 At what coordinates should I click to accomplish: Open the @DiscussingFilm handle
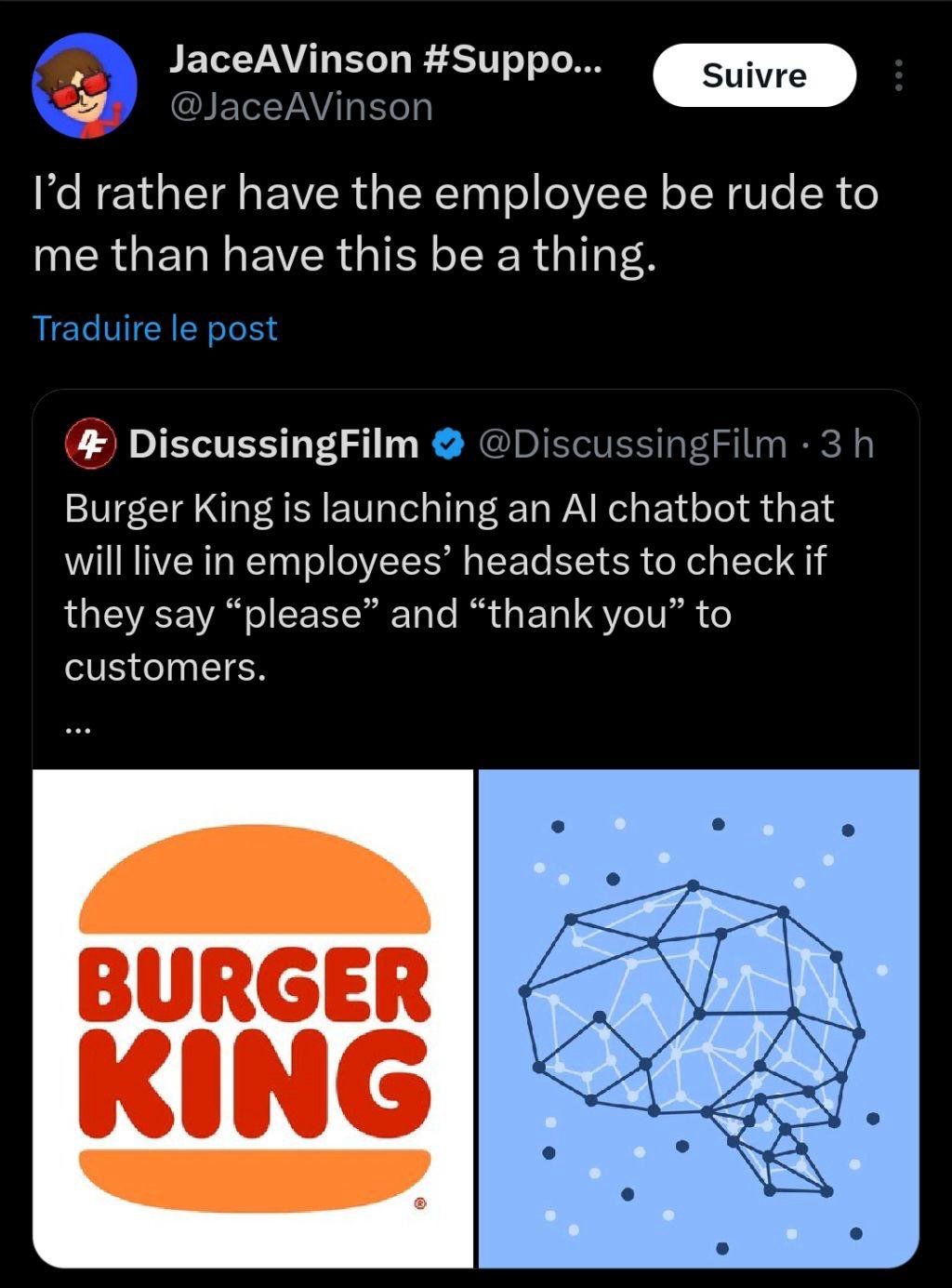pos(632,445)
